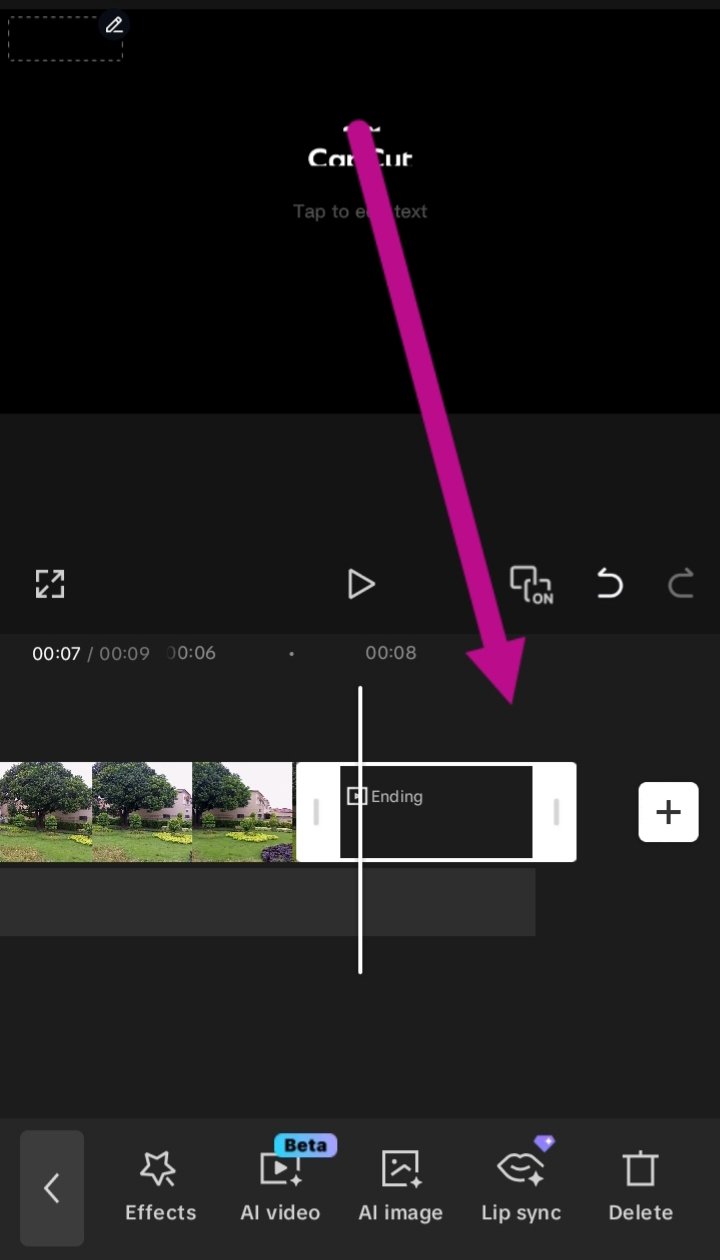The image size is (720, 1260).
Task: Open the AI video feature
Action: point(280,1187)
